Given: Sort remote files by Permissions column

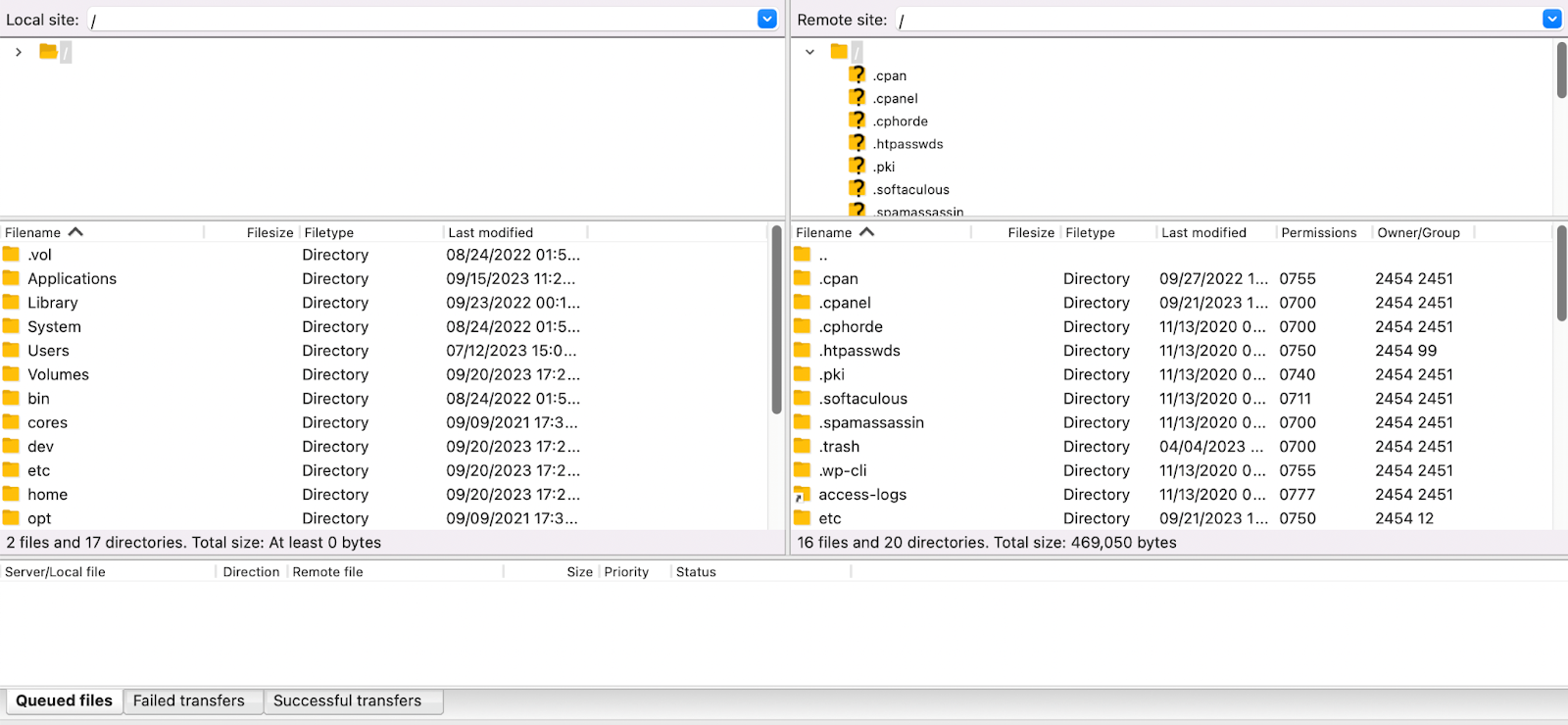Looking at the screenshot, I should 1318,232.
